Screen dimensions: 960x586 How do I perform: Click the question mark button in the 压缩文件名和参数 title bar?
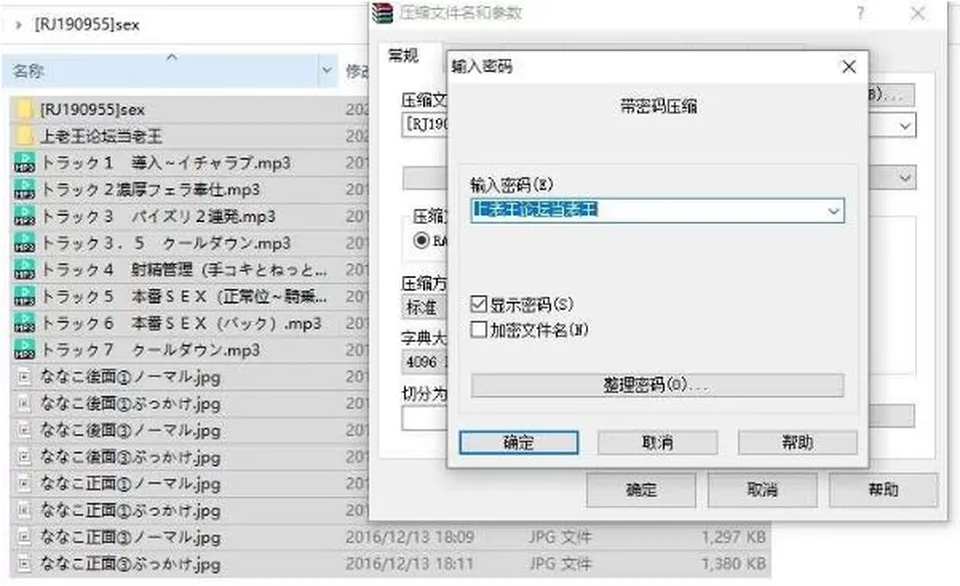[x=861, y=13]
